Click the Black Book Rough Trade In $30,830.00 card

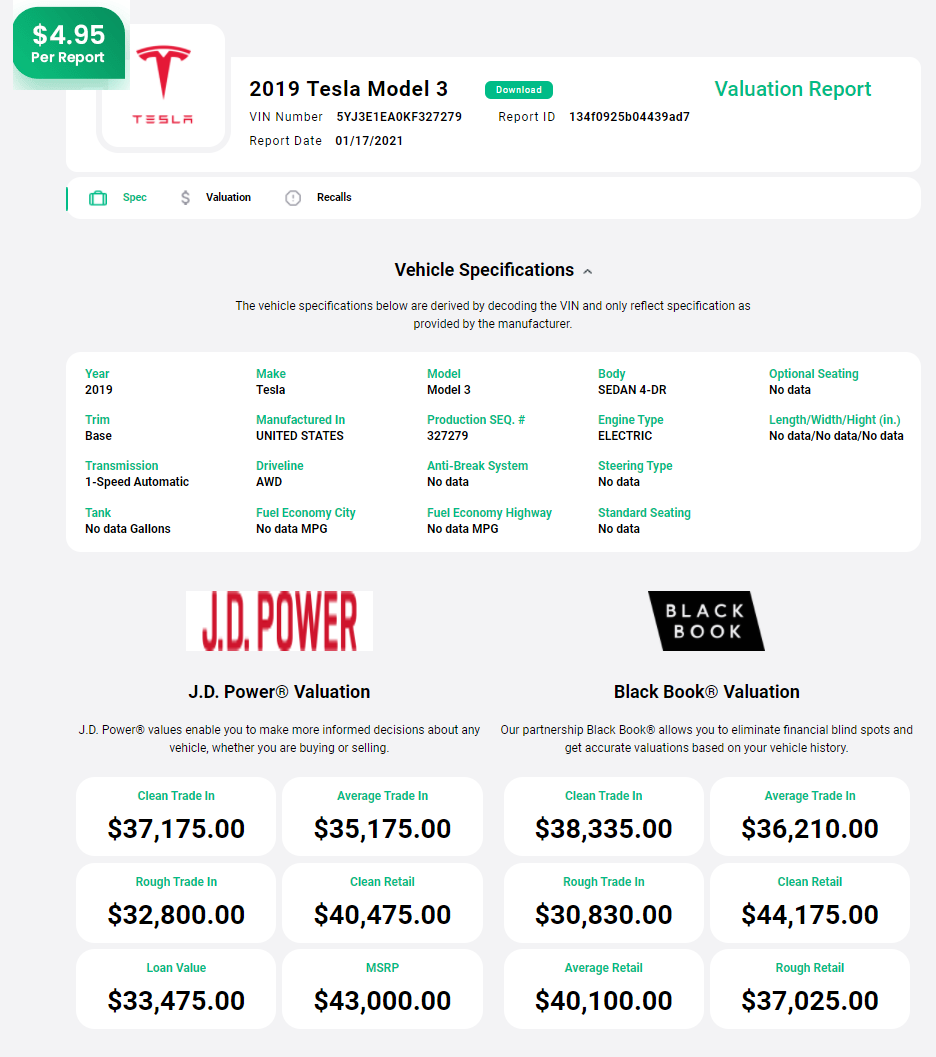pos(604,903)
